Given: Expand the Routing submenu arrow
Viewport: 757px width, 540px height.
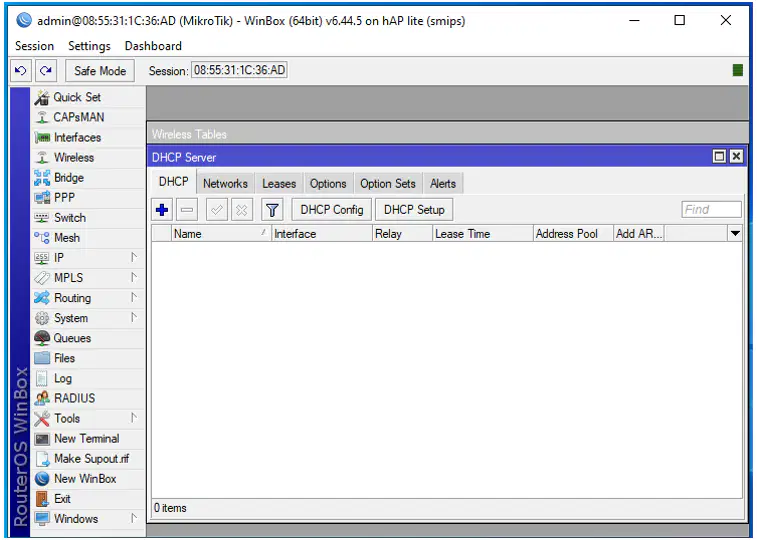Looking at the screenshot, I should 134,298.
